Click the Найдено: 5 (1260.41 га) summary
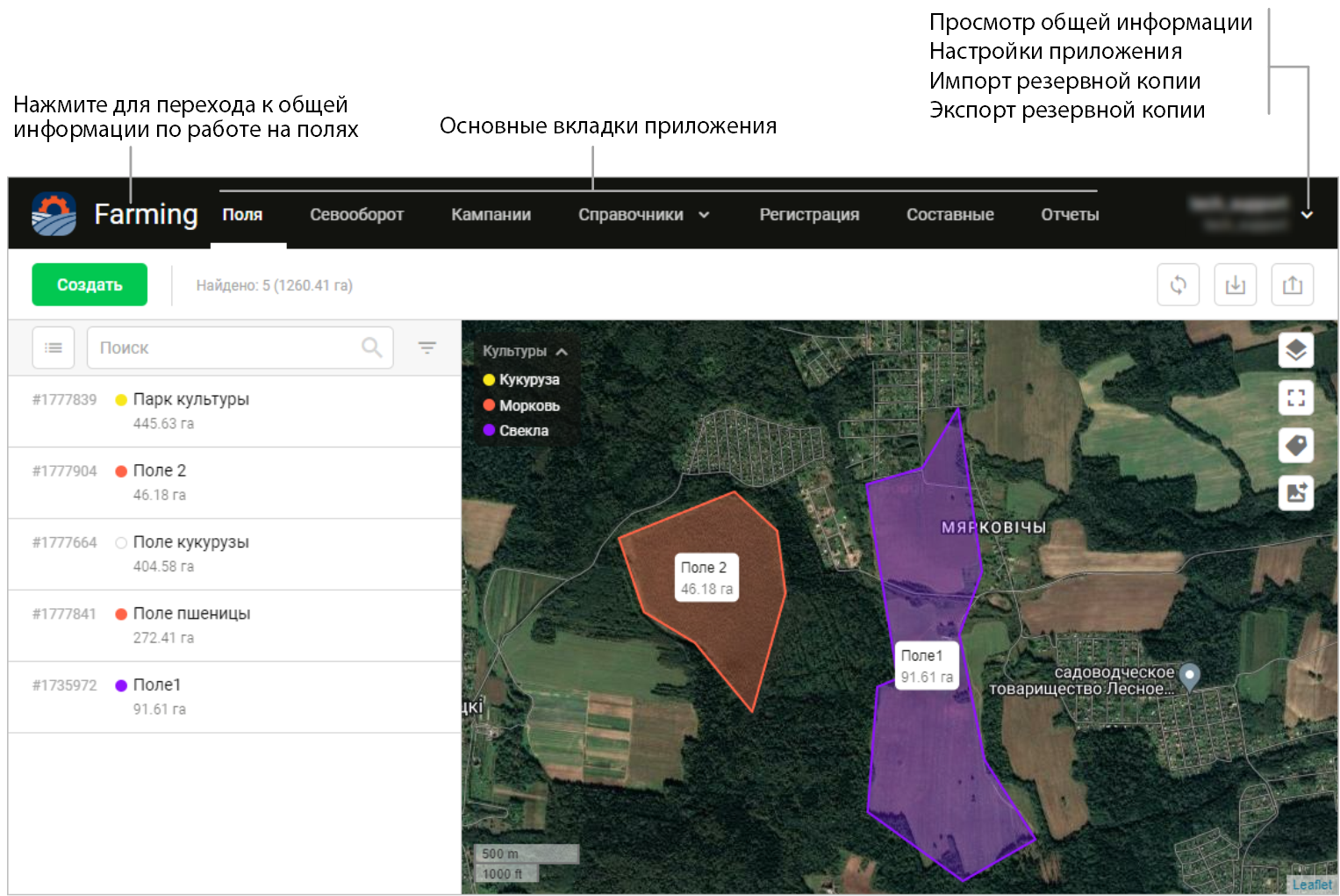 pyautogui.click(x=274, y=285)
